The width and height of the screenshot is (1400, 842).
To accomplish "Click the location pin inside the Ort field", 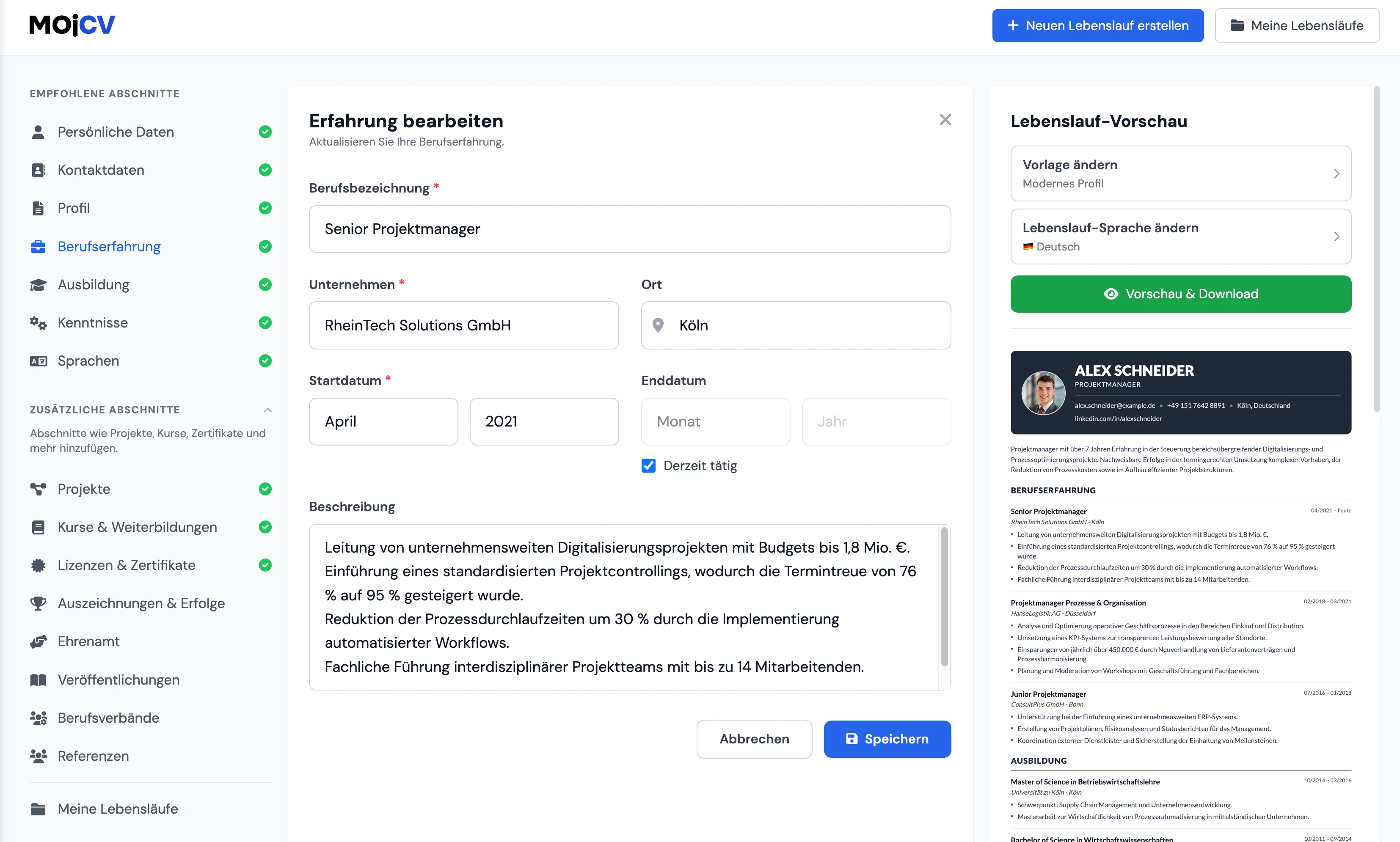I will [658, 325].
